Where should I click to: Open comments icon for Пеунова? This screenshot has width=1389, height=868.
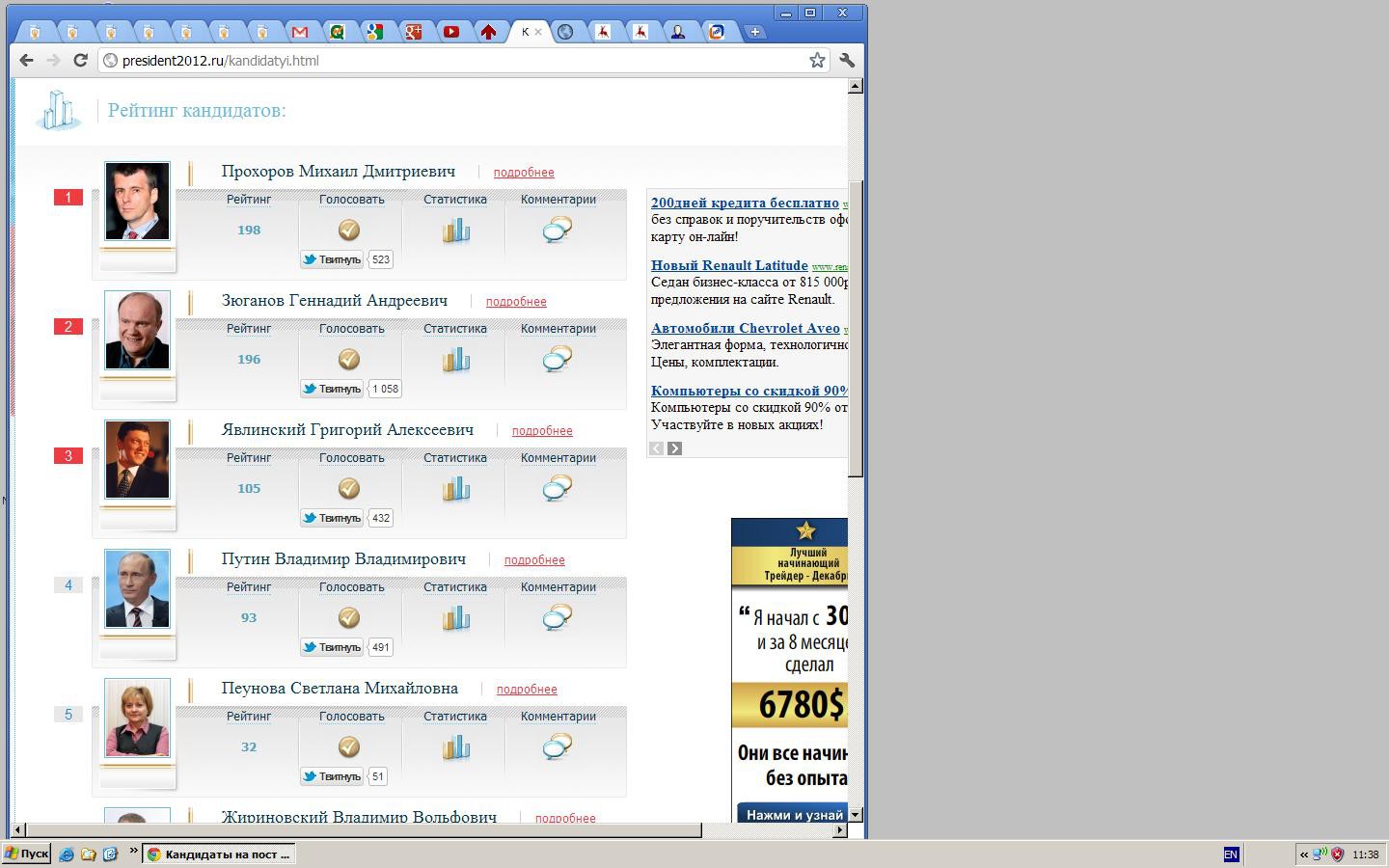[x=558, y=747]
